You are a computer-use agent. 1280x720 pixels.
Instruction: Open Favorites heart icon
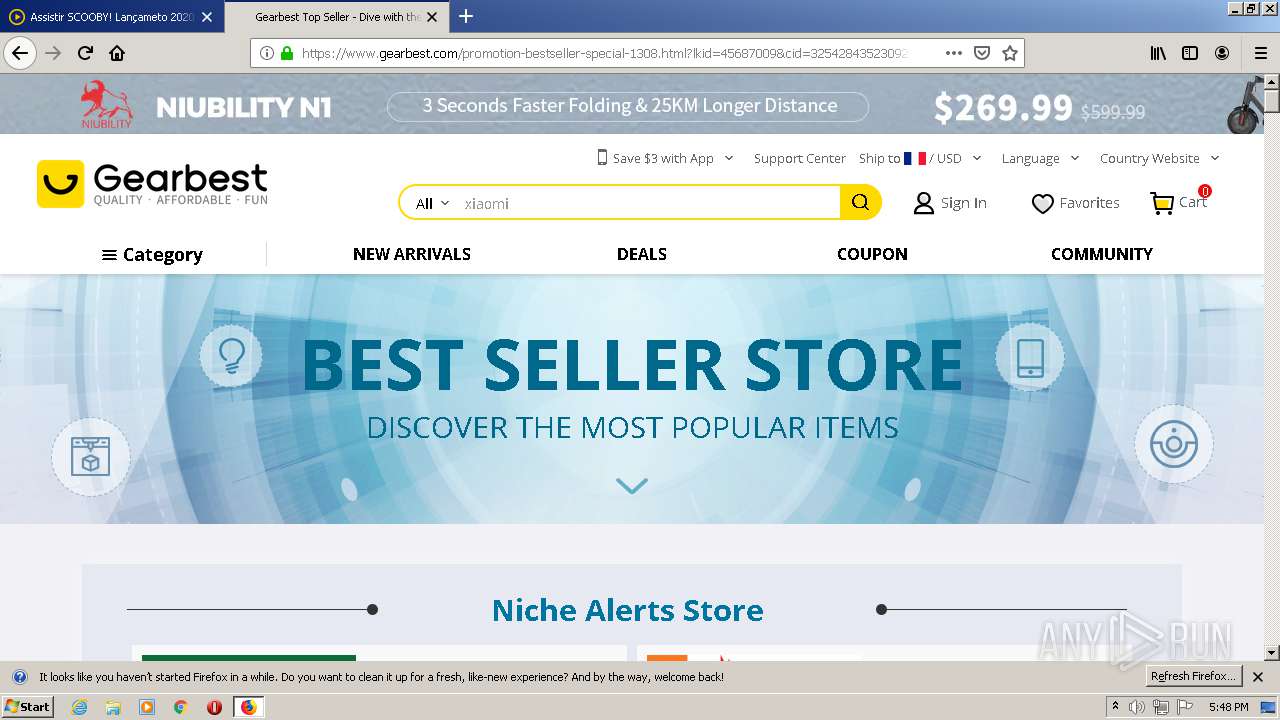(1042, 203)
